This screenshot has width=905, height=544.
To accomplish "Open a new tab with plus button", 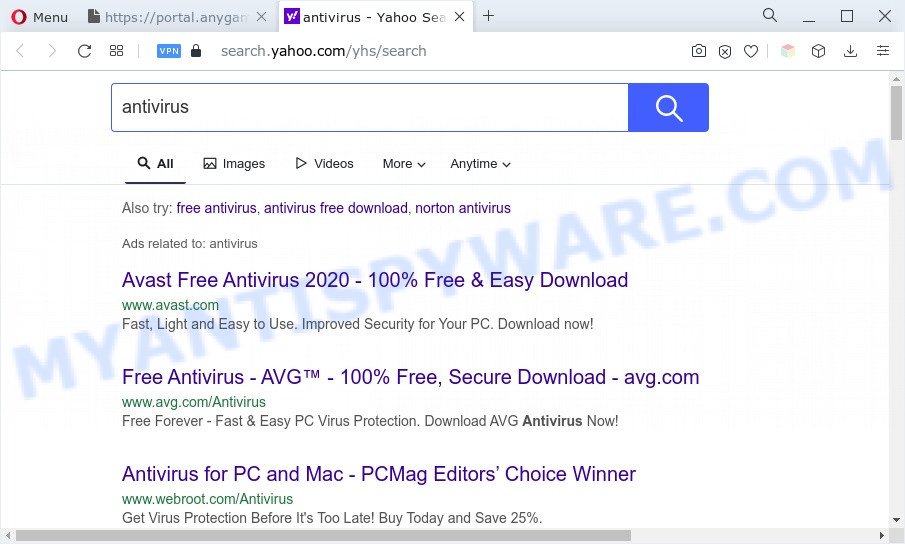I will pyautogui.click(x=488, y=16).
